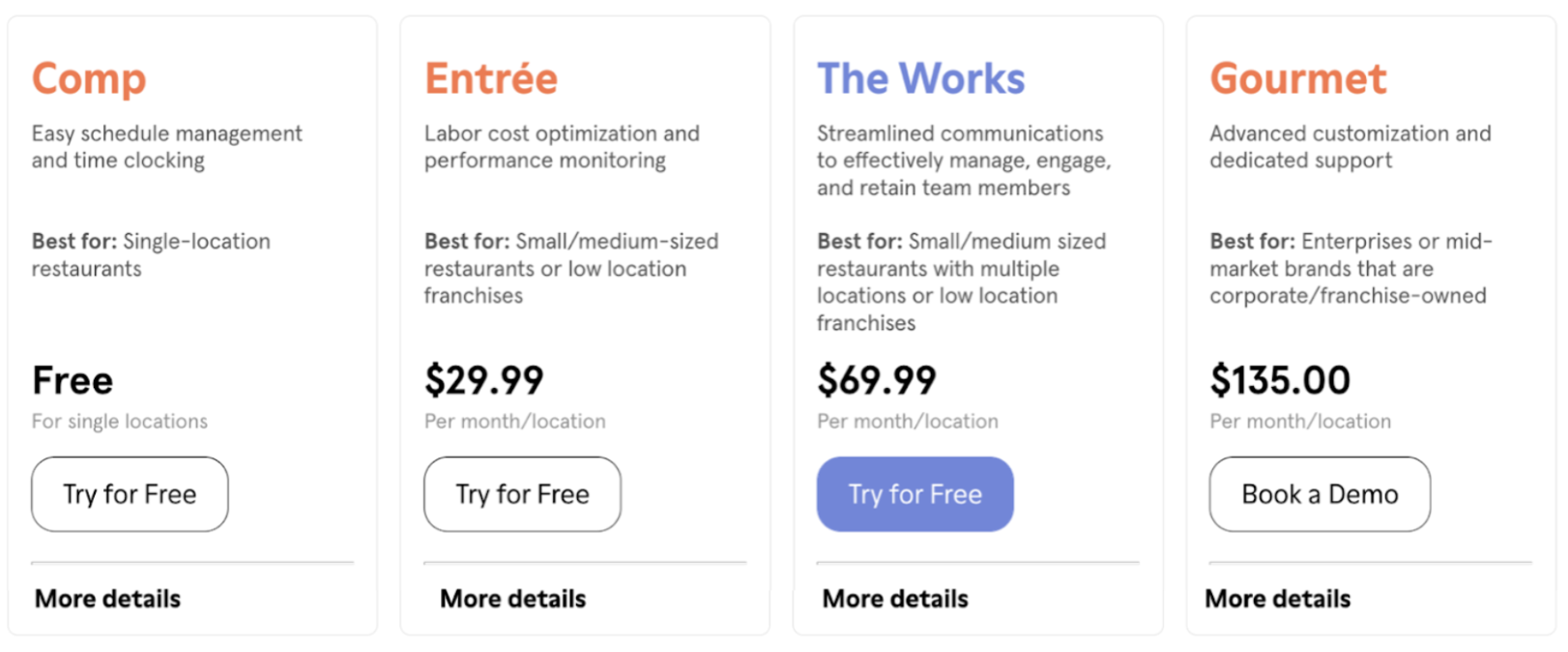Viewport: 1568px width, 652px height.
Task: Click the Free price label on Comp
Action: pos(72,380)
